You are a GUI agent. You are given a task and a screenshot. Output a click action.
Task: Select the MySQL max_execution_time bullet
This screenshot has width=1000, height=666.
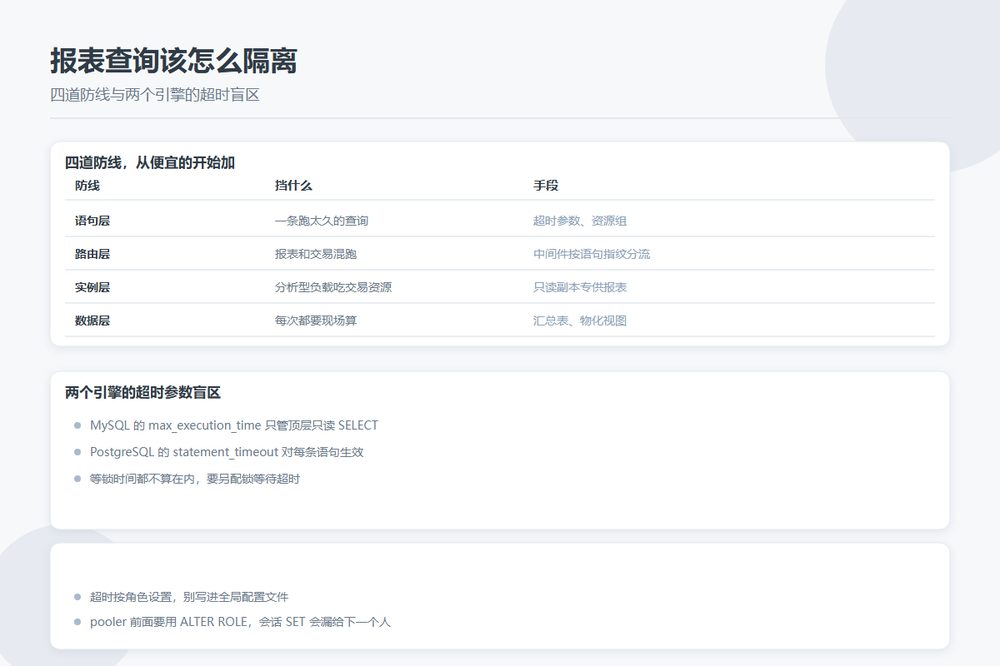click(x=234, y=426)
